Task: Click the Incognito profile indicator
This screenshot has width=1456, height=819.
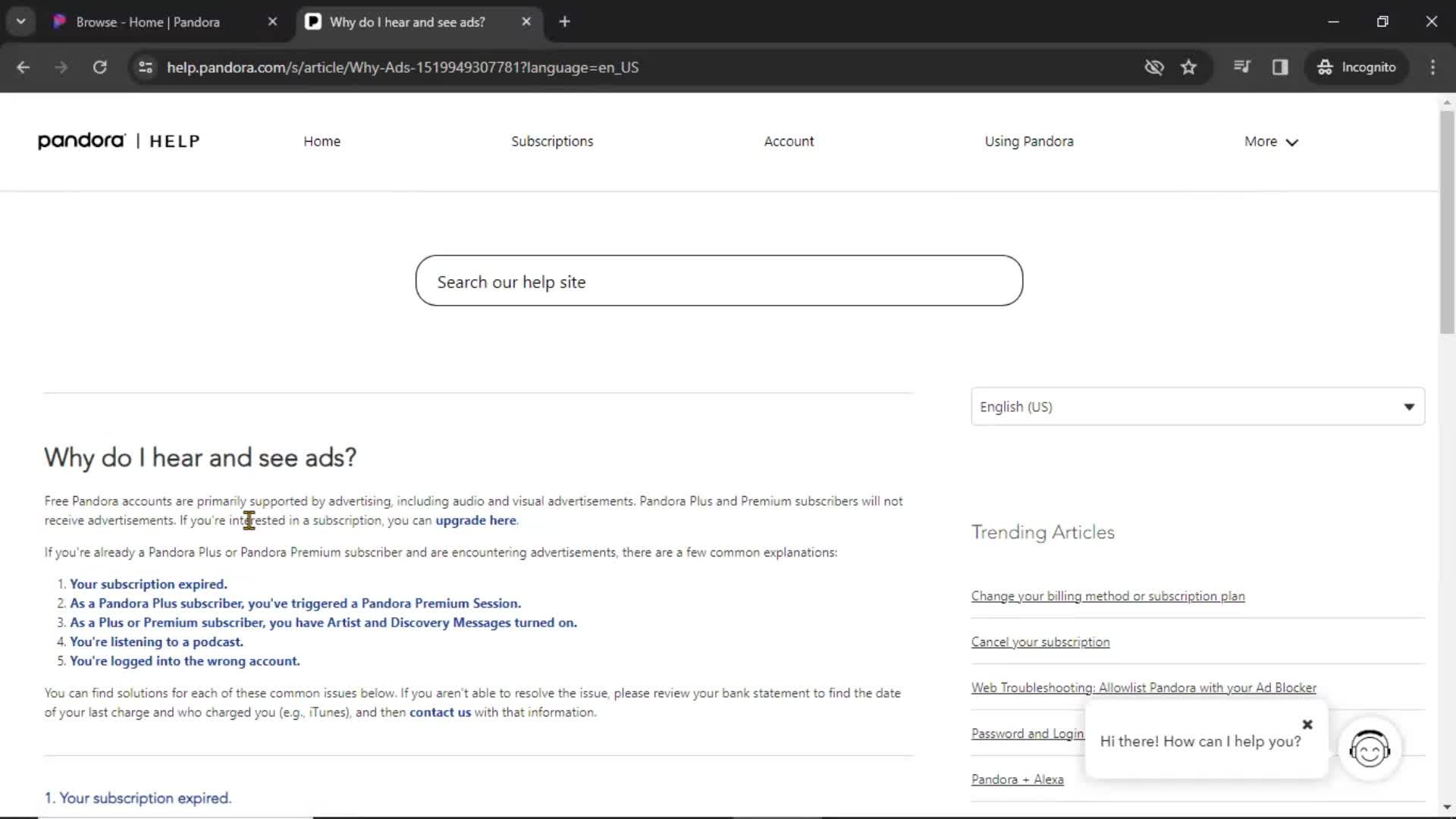Action: click(1357, 67)
